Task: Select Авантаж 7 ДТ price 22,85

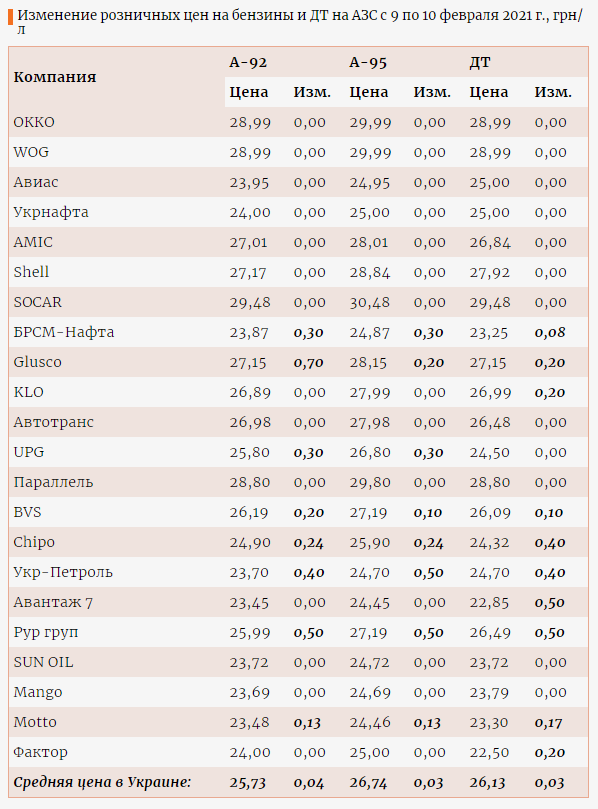Action: pos(489,603)
